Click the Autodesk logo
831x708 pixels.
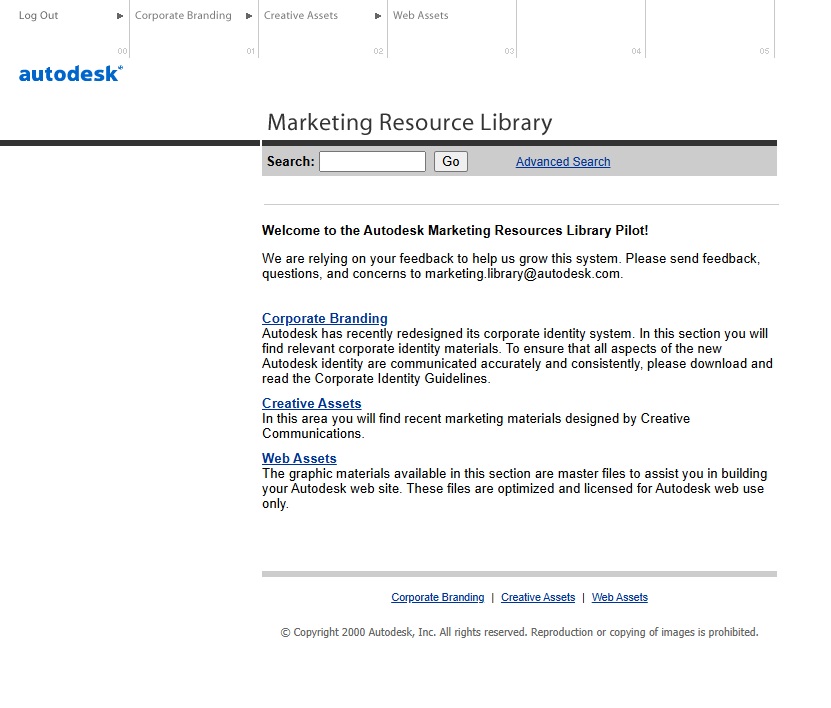point(70,73)
